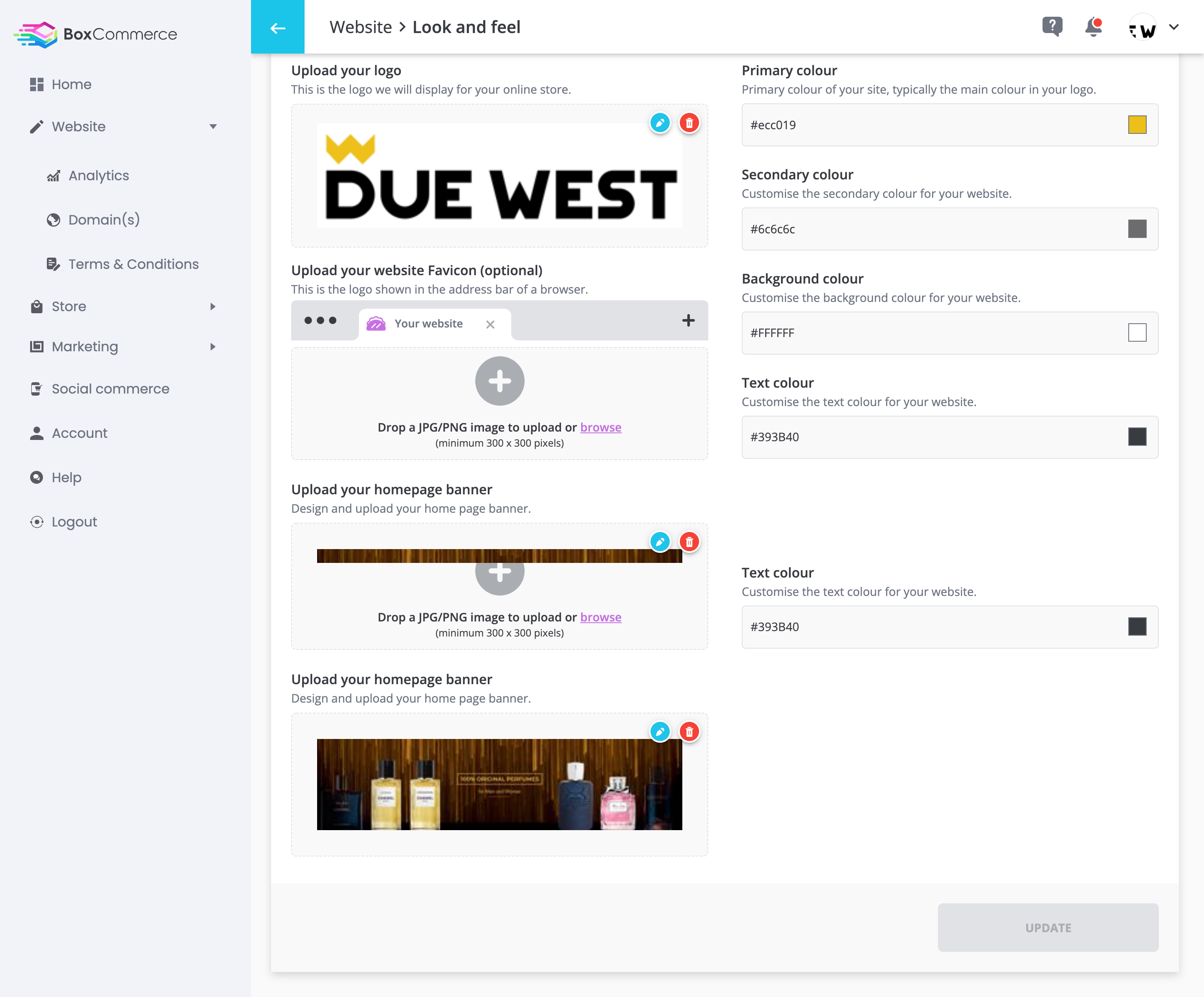Open Analytics from the sidebar

tap(98, 175)
